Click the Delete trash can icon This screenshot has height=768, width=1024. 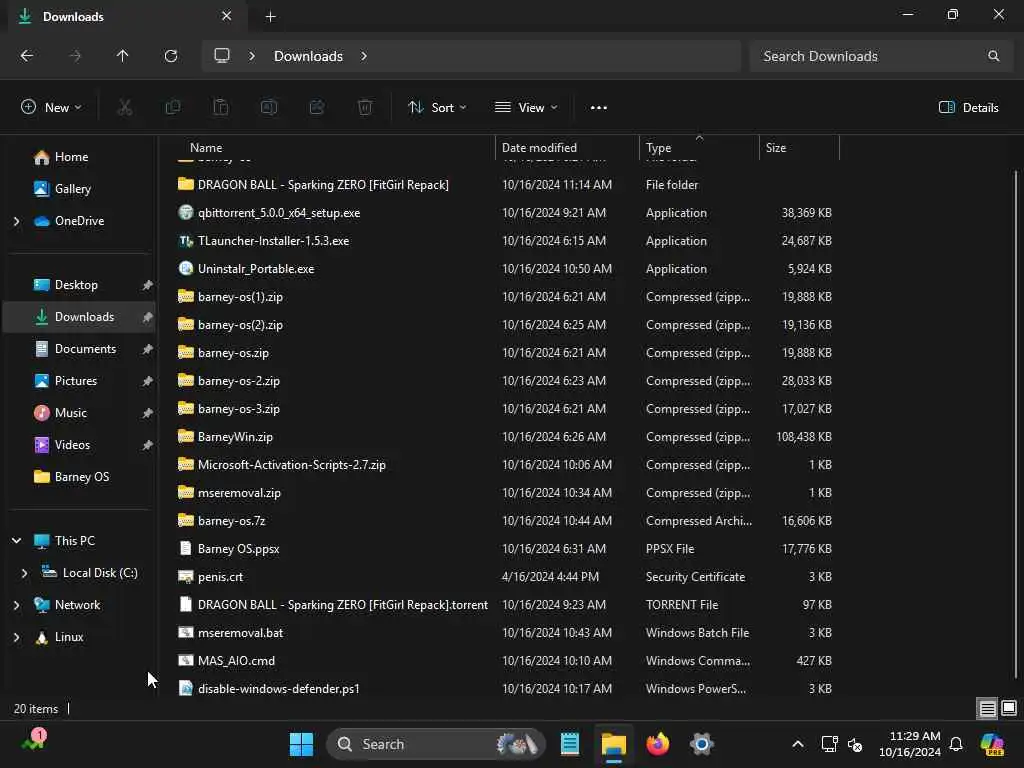click(x=365, y=108)
